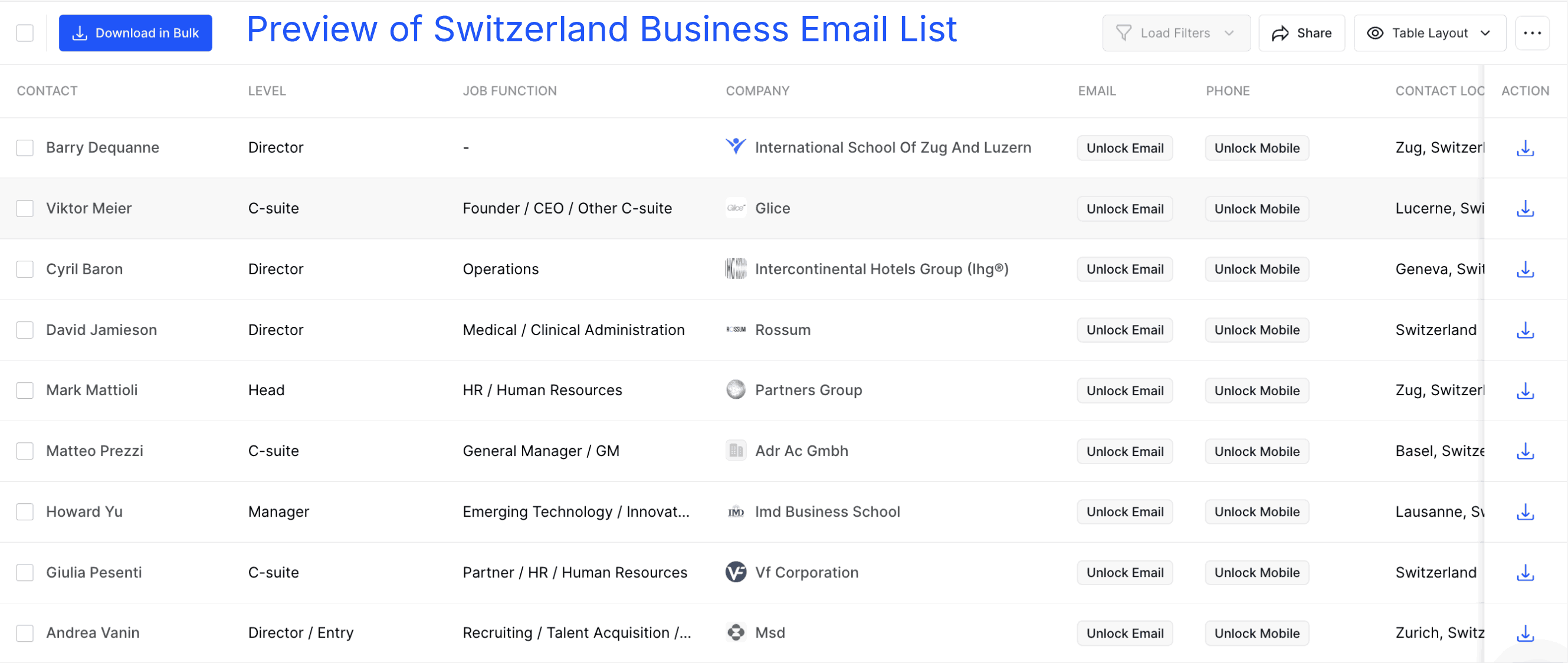Toggle the select-all checkbox in the header

(x=24, y=32)
